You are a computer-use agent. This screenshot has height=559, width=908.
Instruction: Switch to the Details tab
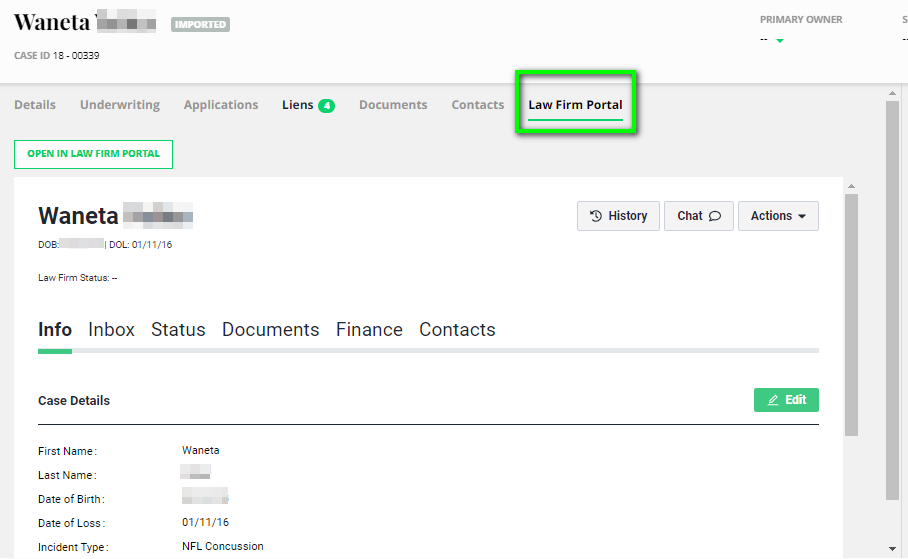(35, 105)
